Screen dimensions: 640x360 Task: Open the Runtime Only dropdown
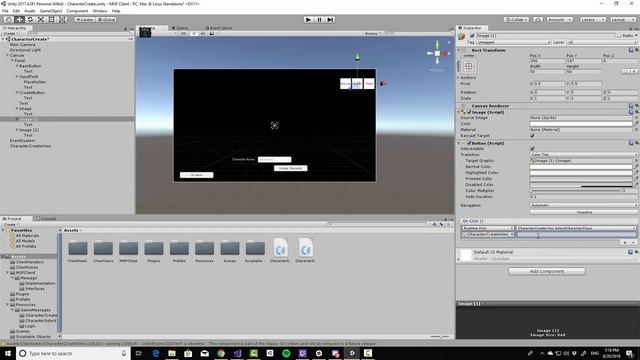click(488, 228)
